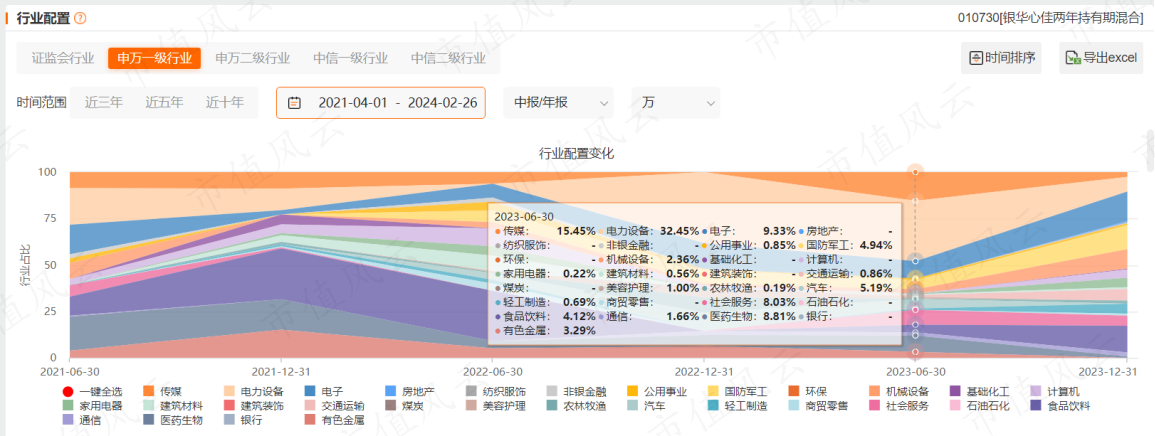Open the 中信二级行业 tab
Screen dimensions: 1155x436
point(448,58)
